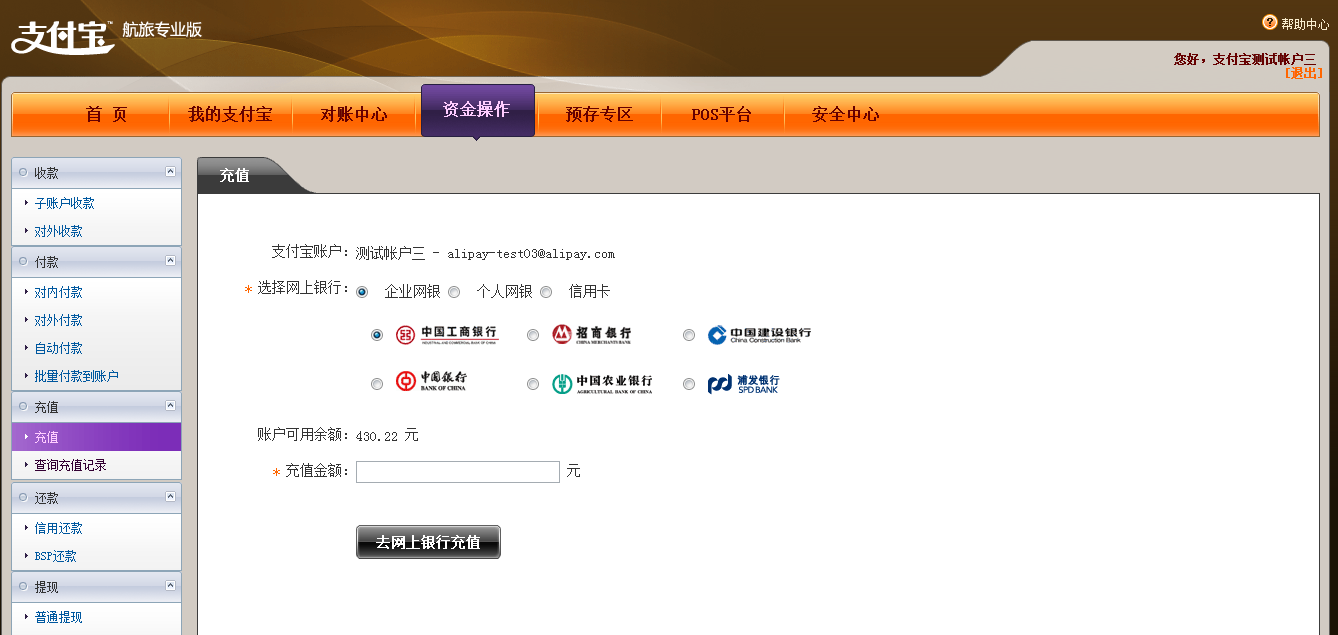The width and height of the screenshot is (1338, 635).
Task: Click the ICBC bank logo
Action: (445, 334)
